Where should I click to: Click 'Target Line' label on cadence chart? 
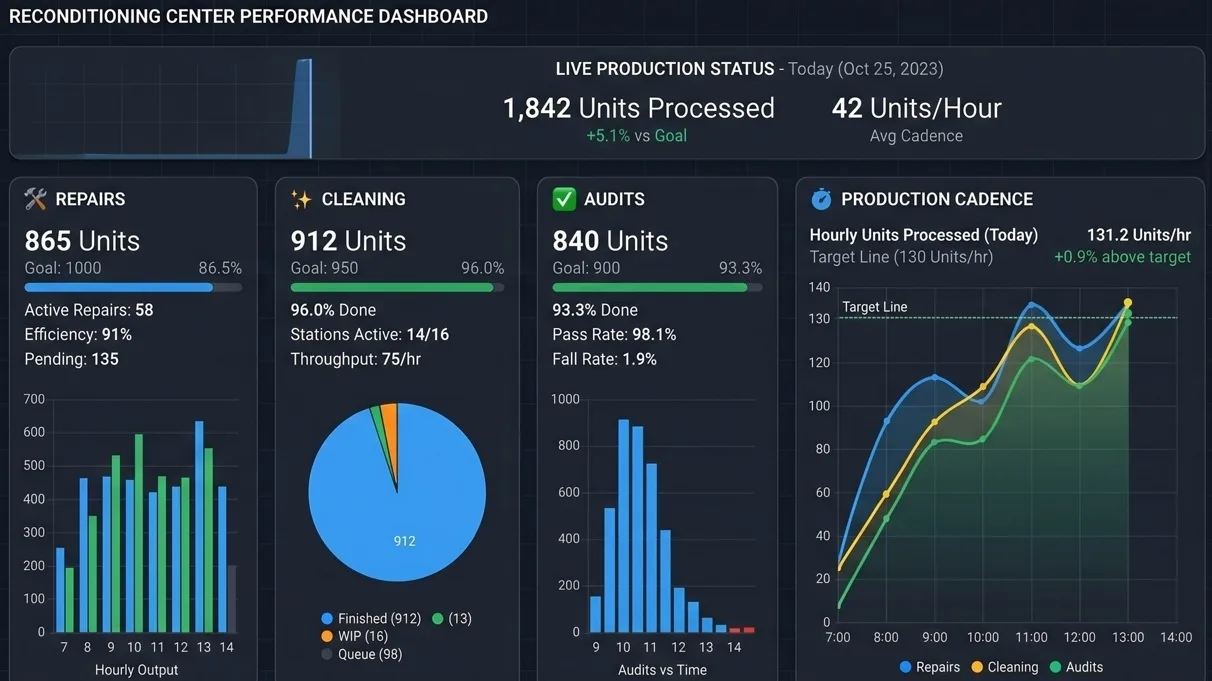[875, 307]
